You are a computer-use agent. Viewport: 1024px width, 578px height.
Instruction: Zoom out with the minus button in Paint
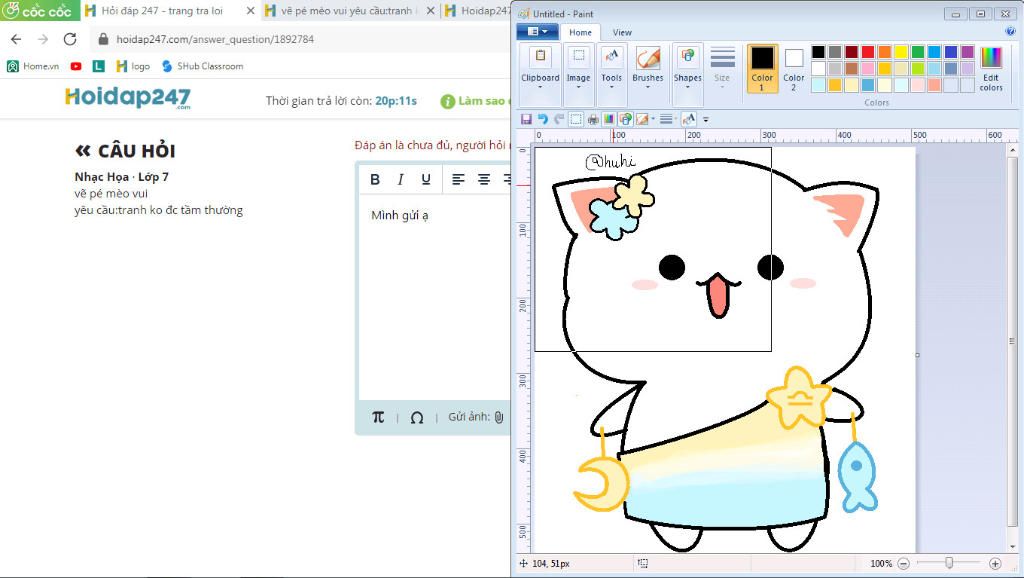point(903,563)
